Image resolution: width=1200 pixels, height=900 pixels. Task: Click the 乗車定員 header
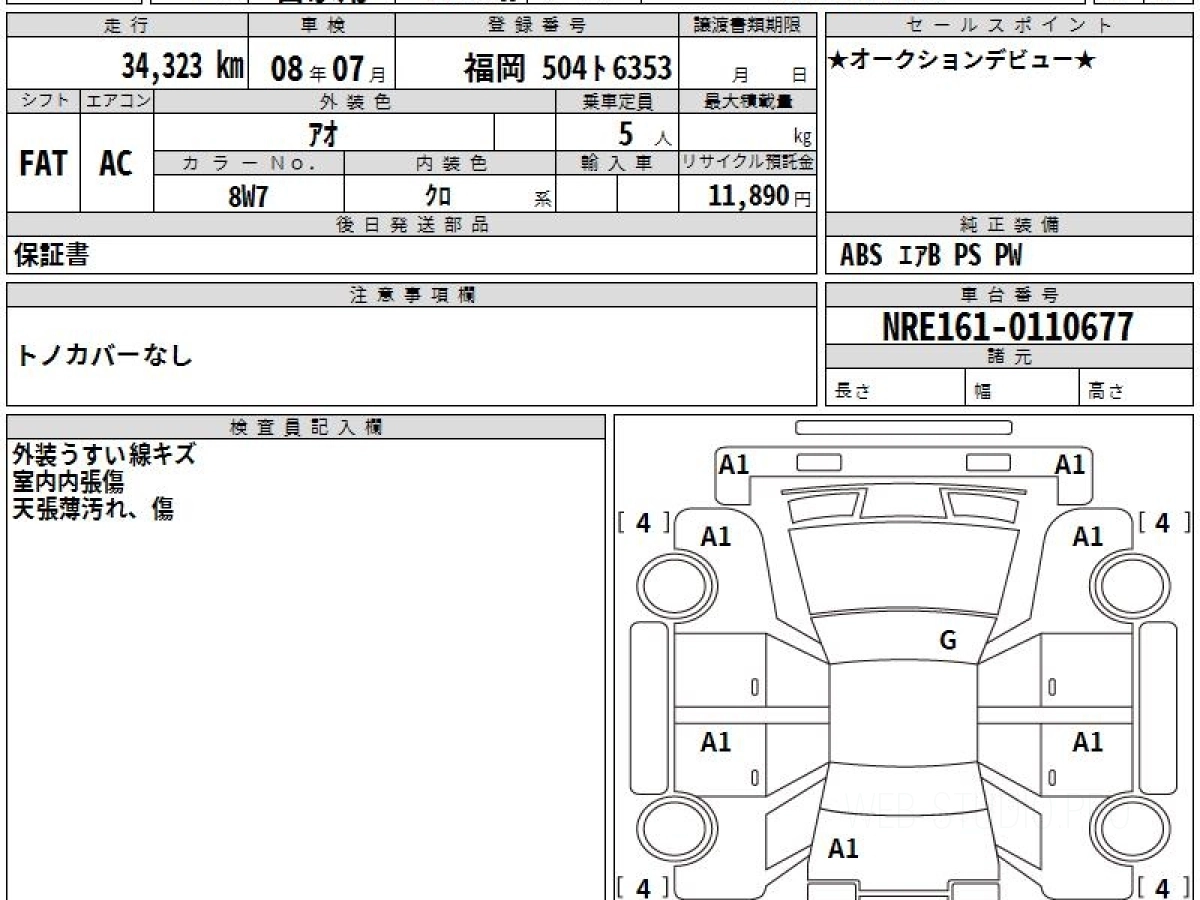pyautogui.click(x=617, y=101)
